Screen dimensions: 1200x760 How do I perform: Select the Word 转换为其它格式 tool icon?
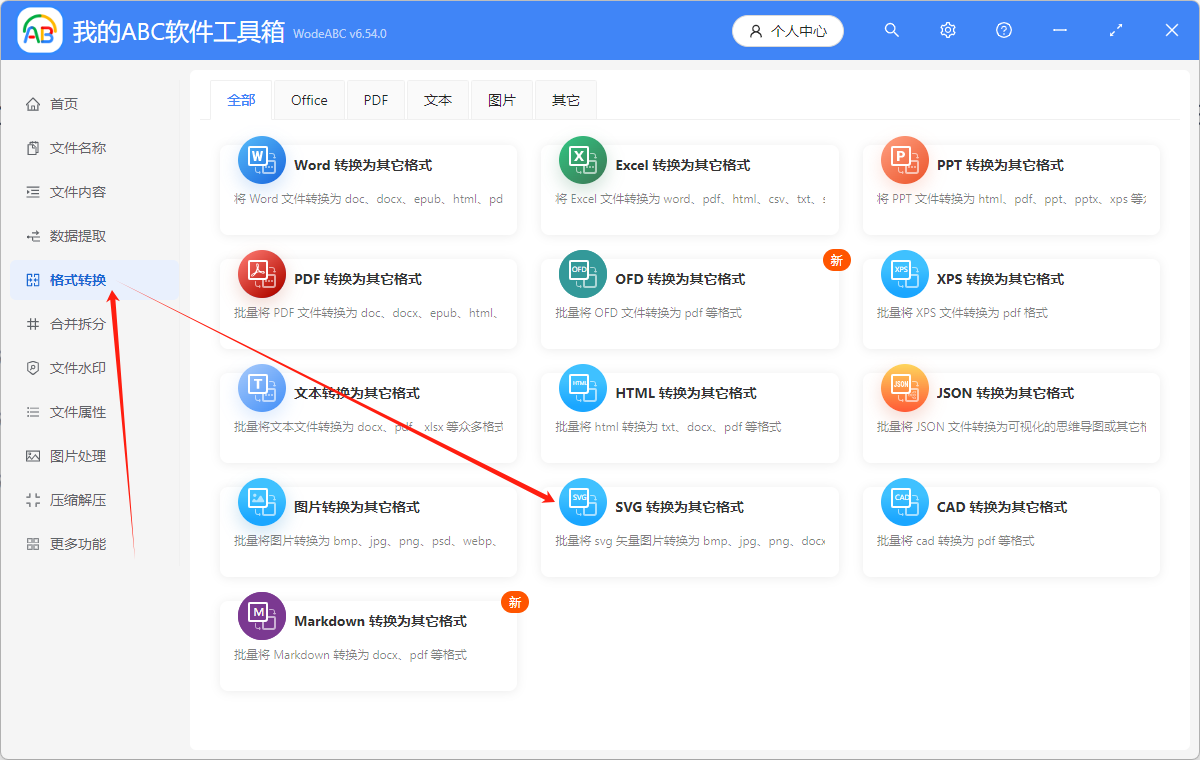[261, 159]
